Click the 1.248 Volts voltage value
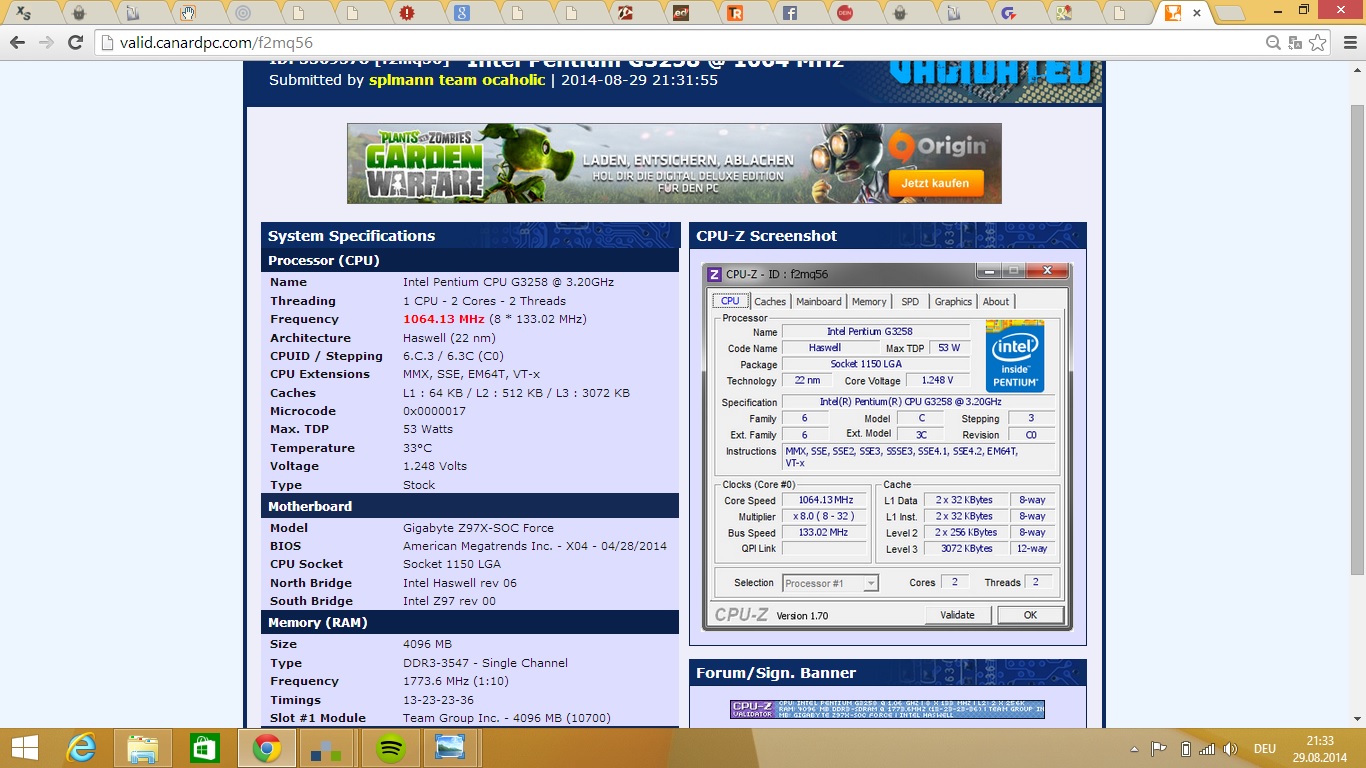This screenshot has width=1366, height=768. click(435, 466)
